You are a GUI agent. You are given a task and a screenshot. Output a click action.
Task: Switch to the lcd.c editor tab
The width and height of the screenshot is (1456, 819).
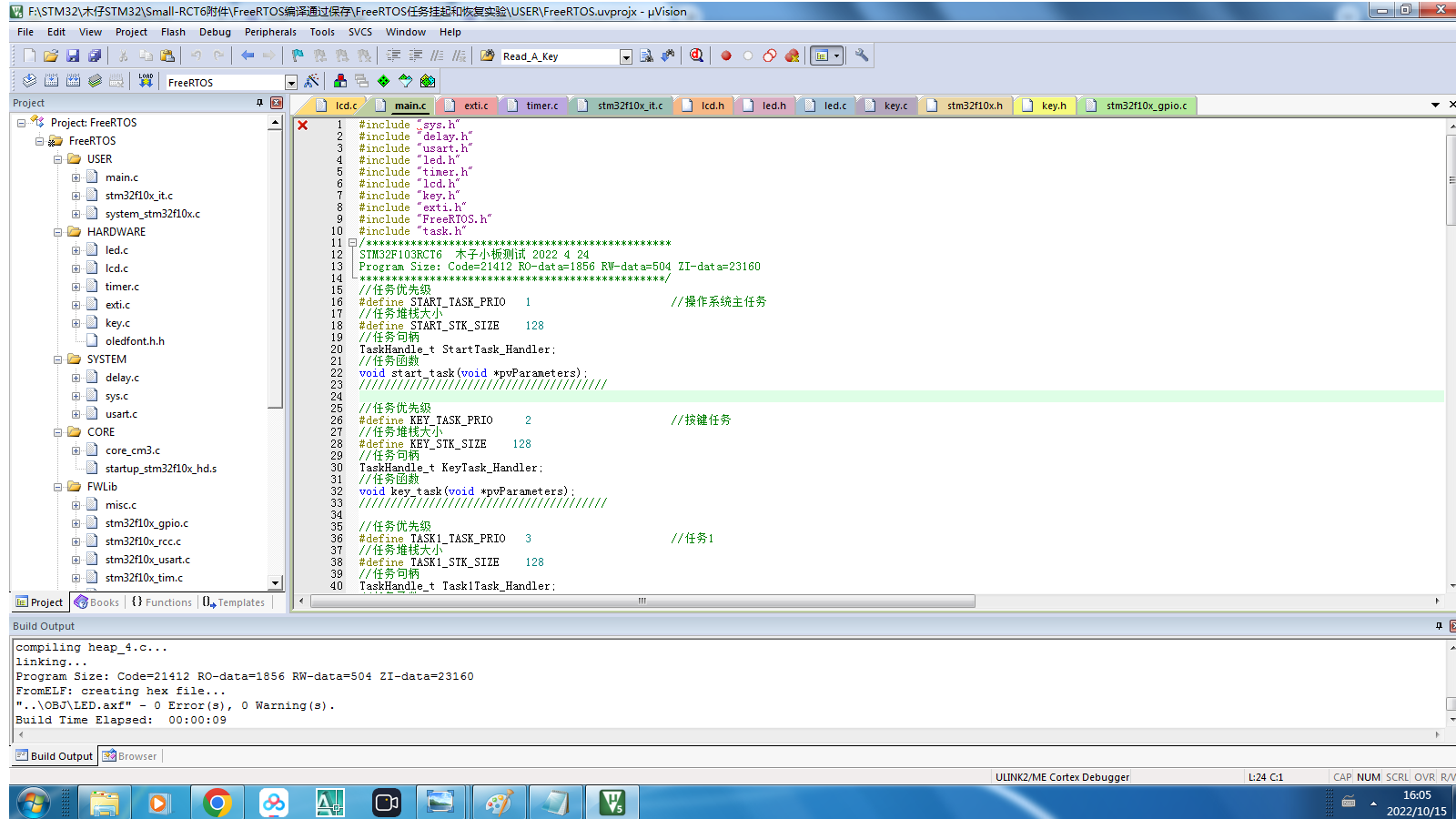339,106
